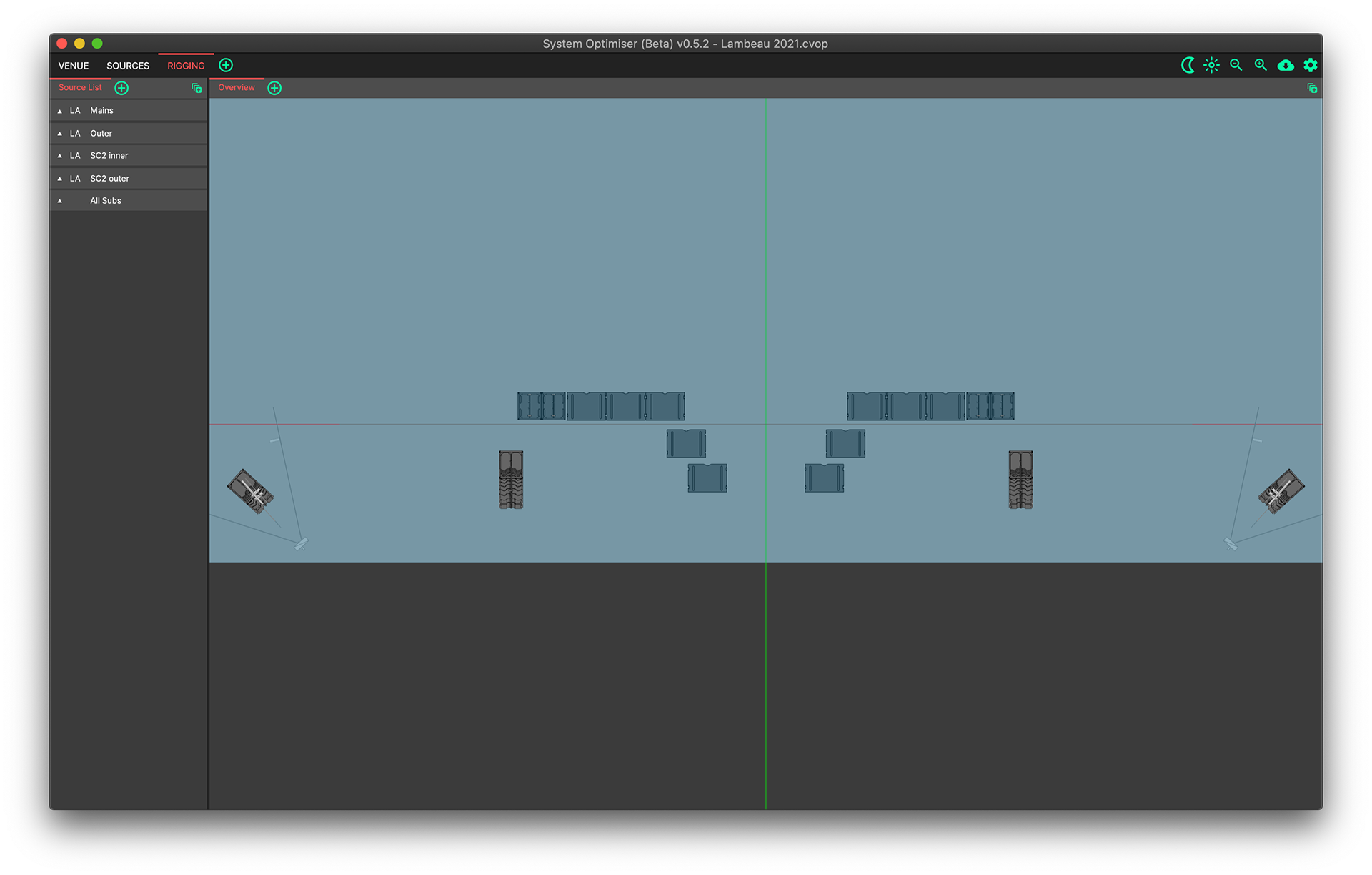The height and width of the screenshot is (875, 1372).
Task: Switch to dark mode moon icon
Action: pos(1188,65)
